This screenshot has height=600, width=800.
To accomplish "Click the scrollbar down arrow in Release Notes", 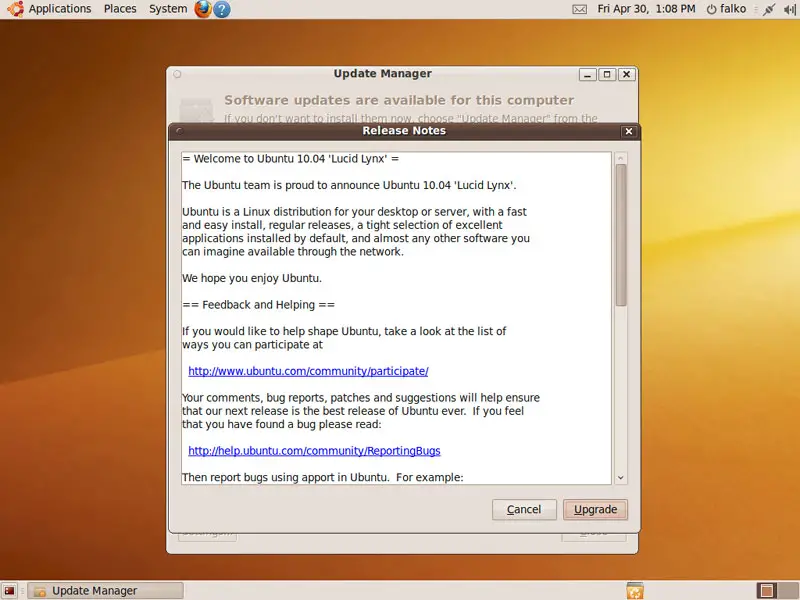I will pyautogui.click(x=620, y=478).
